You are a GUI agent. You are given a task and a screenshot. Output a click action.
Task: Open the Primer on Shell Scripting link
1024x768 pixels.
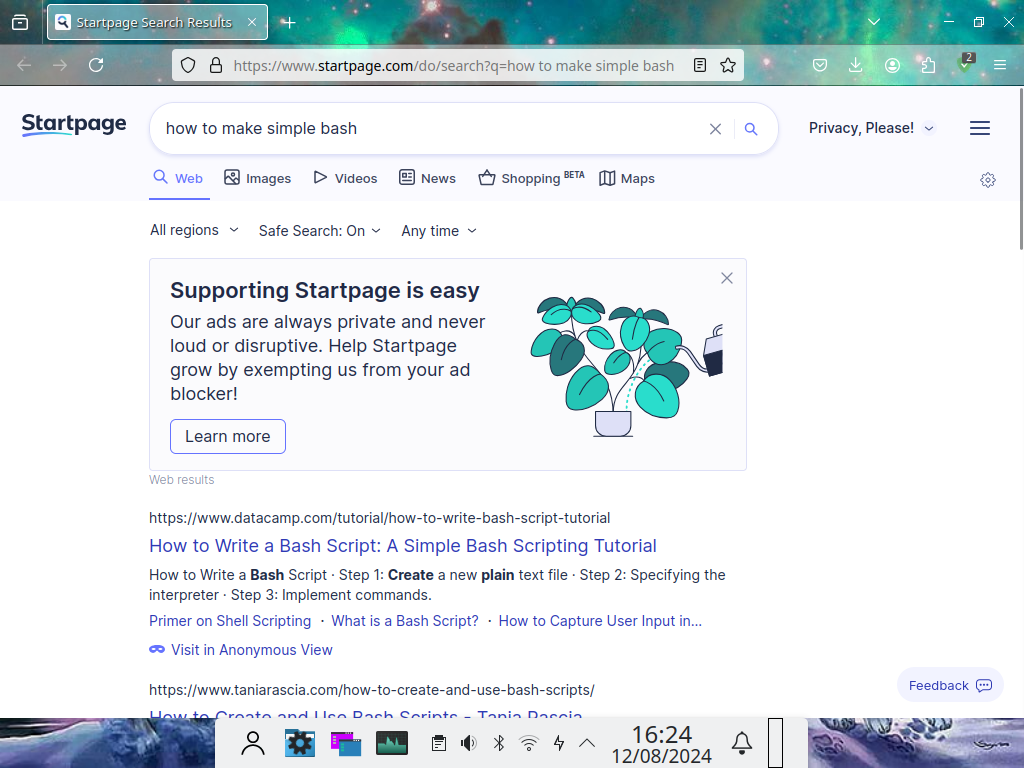click(x=230, y=621)
